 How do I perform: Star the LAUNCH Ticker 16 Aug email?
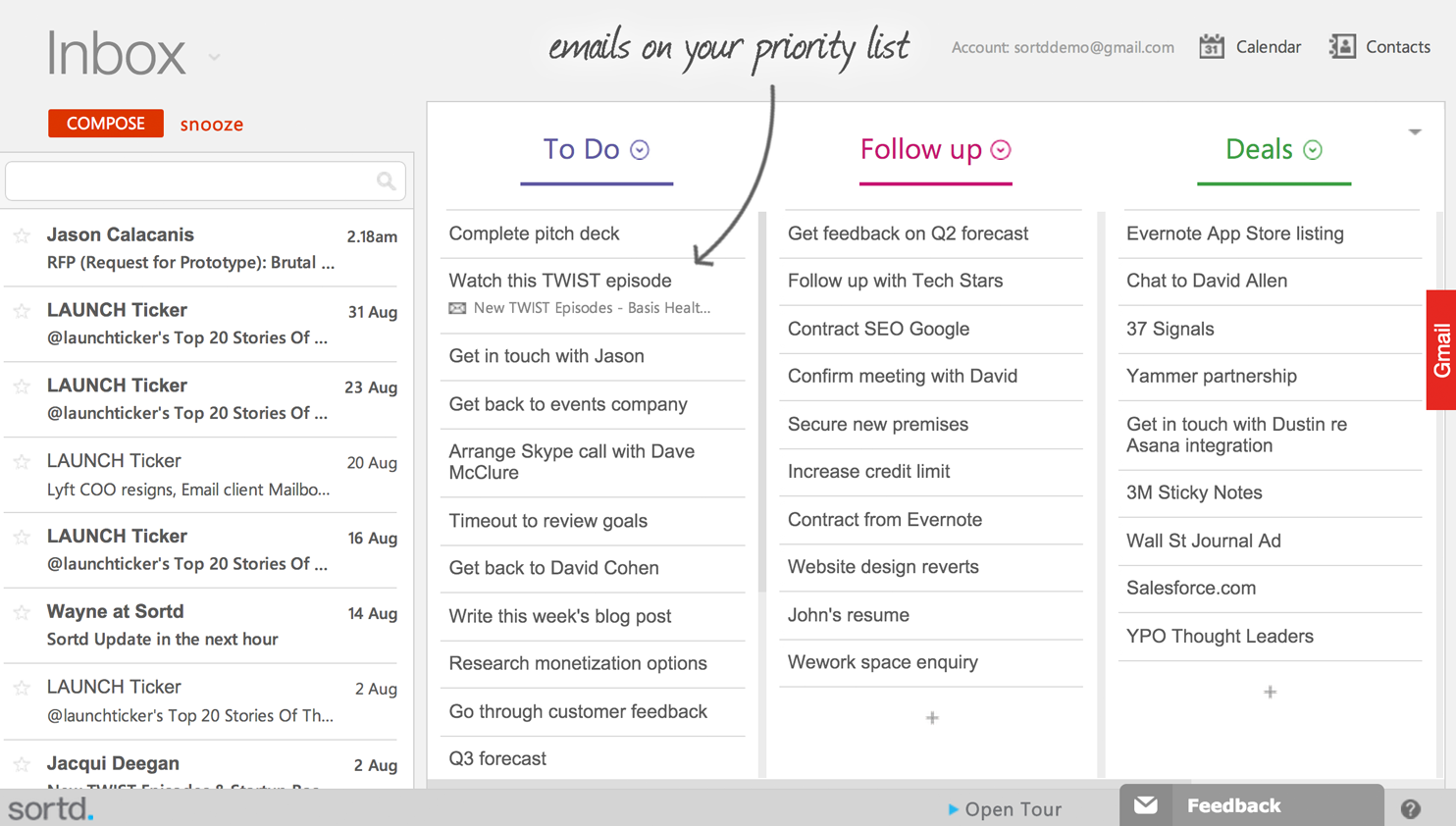[22, 537]
